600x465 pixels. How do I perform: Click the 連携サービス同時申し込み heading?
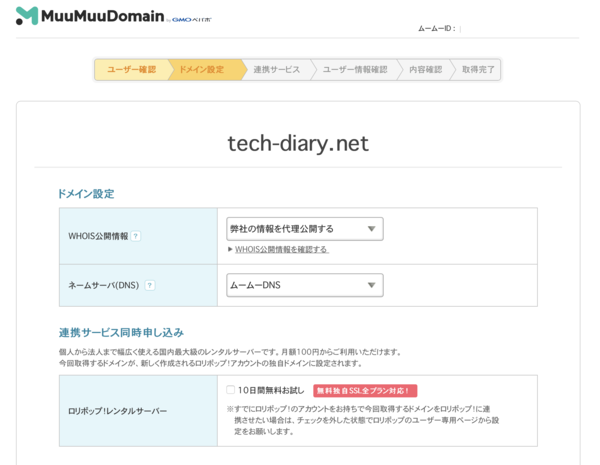click(x=121, y=333)
